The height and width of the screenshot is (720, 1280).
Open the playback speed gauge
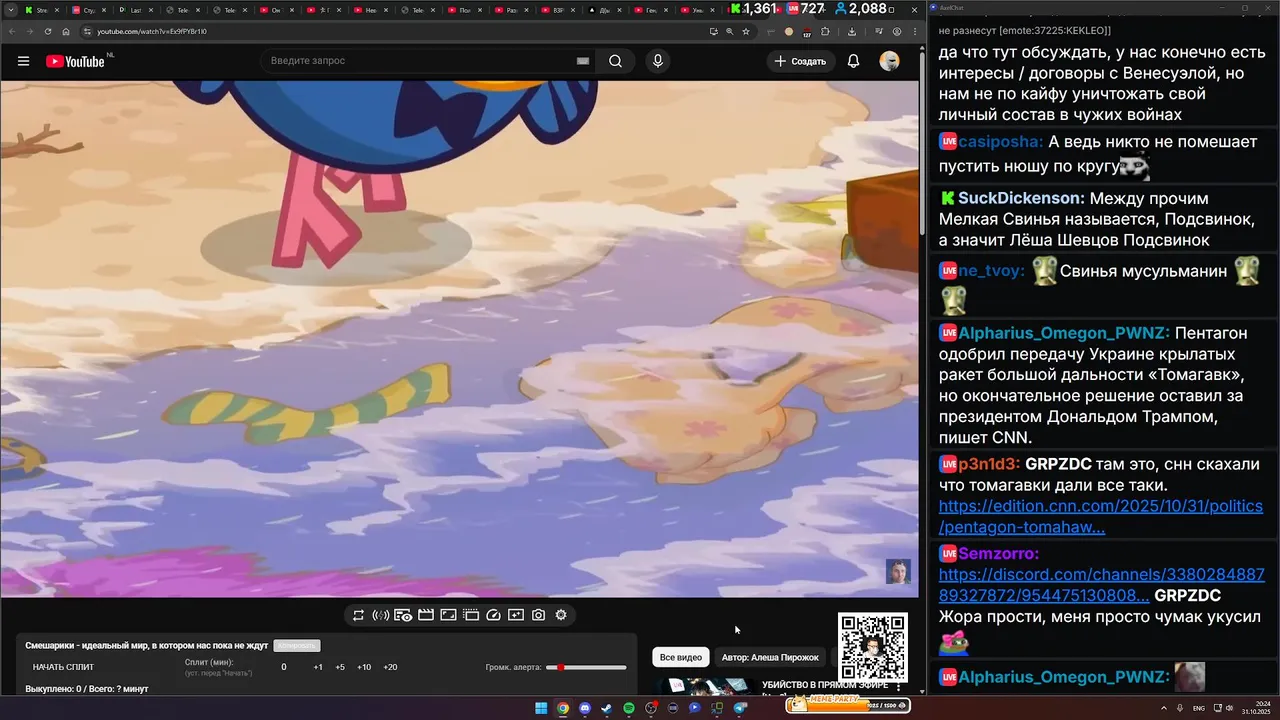pos(493,615)
